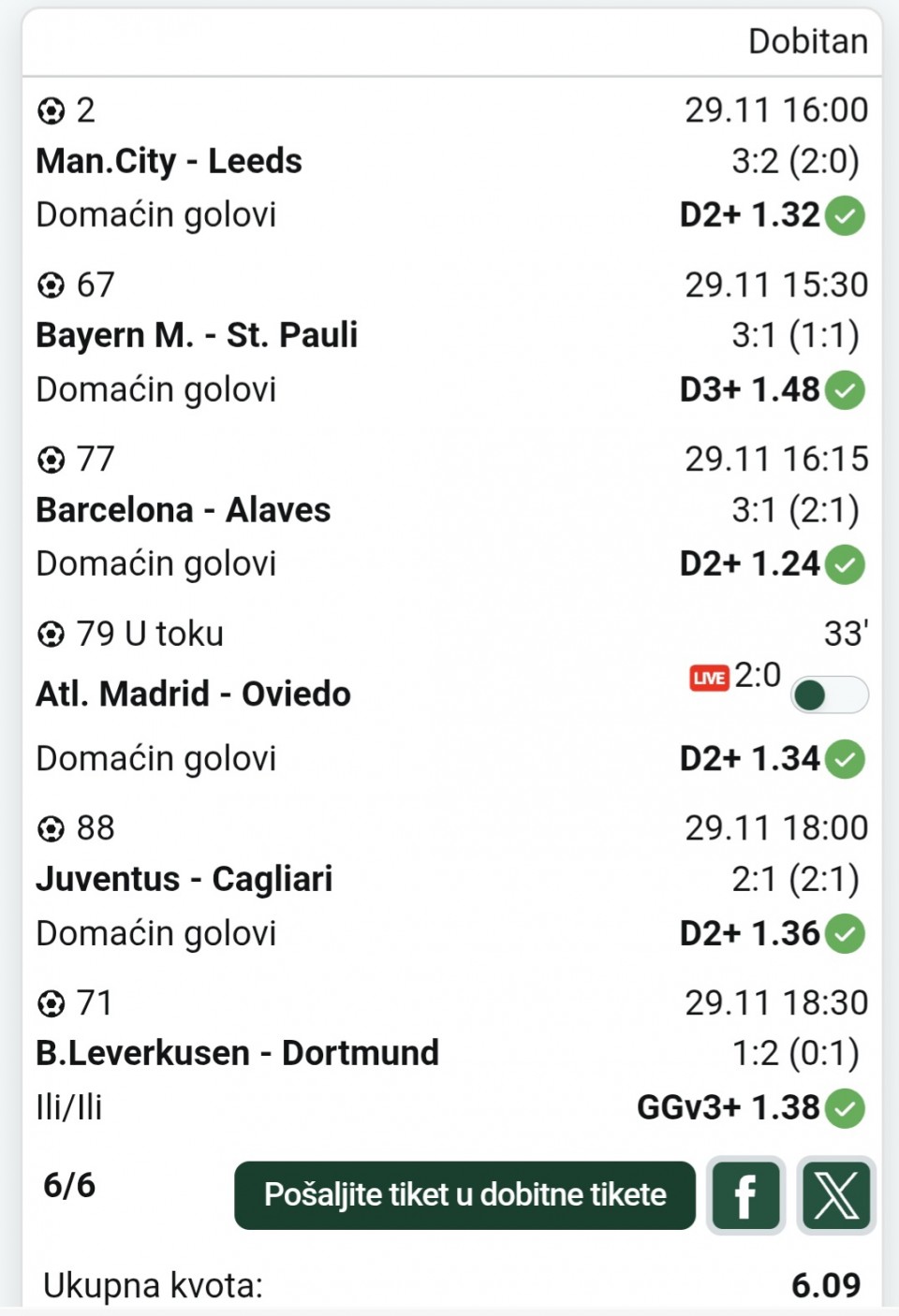Image resolution: width=899 pixels, height=1316 pixels.
Task: Open Bayern M. - St. Pauli match
Action: click(197, 335)
